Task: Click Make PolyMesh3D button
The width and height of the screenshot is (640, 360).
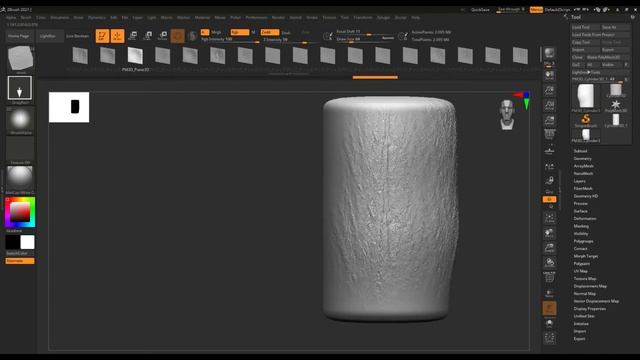Action: coord(607,57)
